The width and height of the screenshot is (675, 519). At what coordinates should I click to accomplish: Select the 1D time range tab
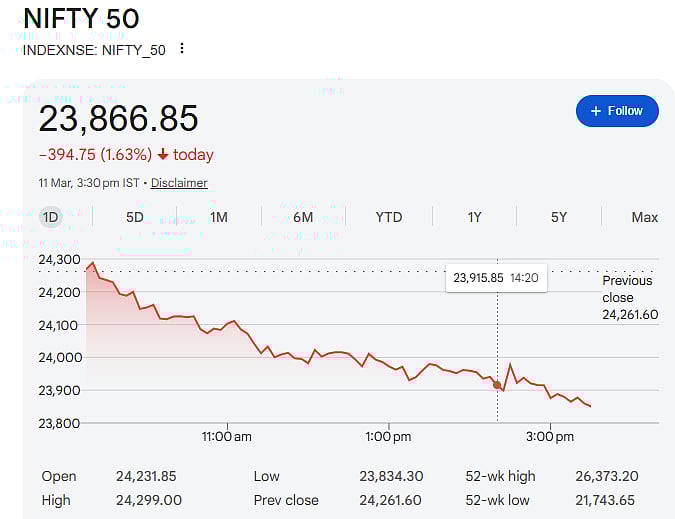(x=50, y=217)
